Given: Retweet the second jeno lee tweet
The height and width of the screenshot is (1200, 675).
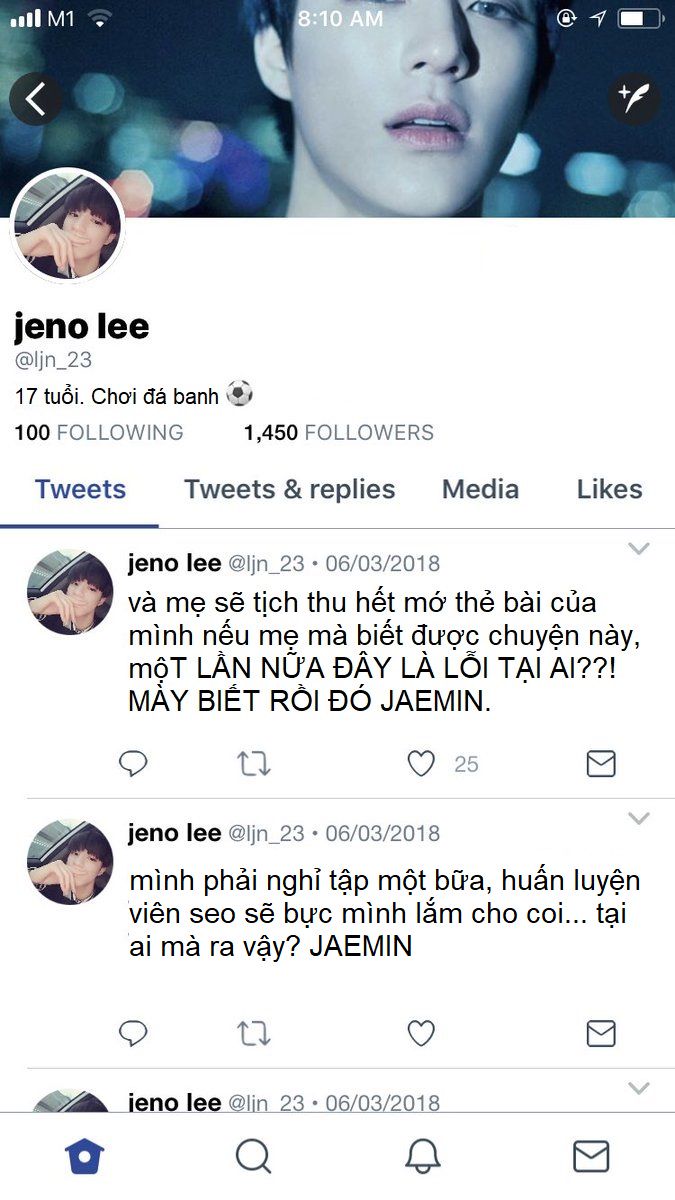Looking at the screenshot, I should tap(254, 1033).
